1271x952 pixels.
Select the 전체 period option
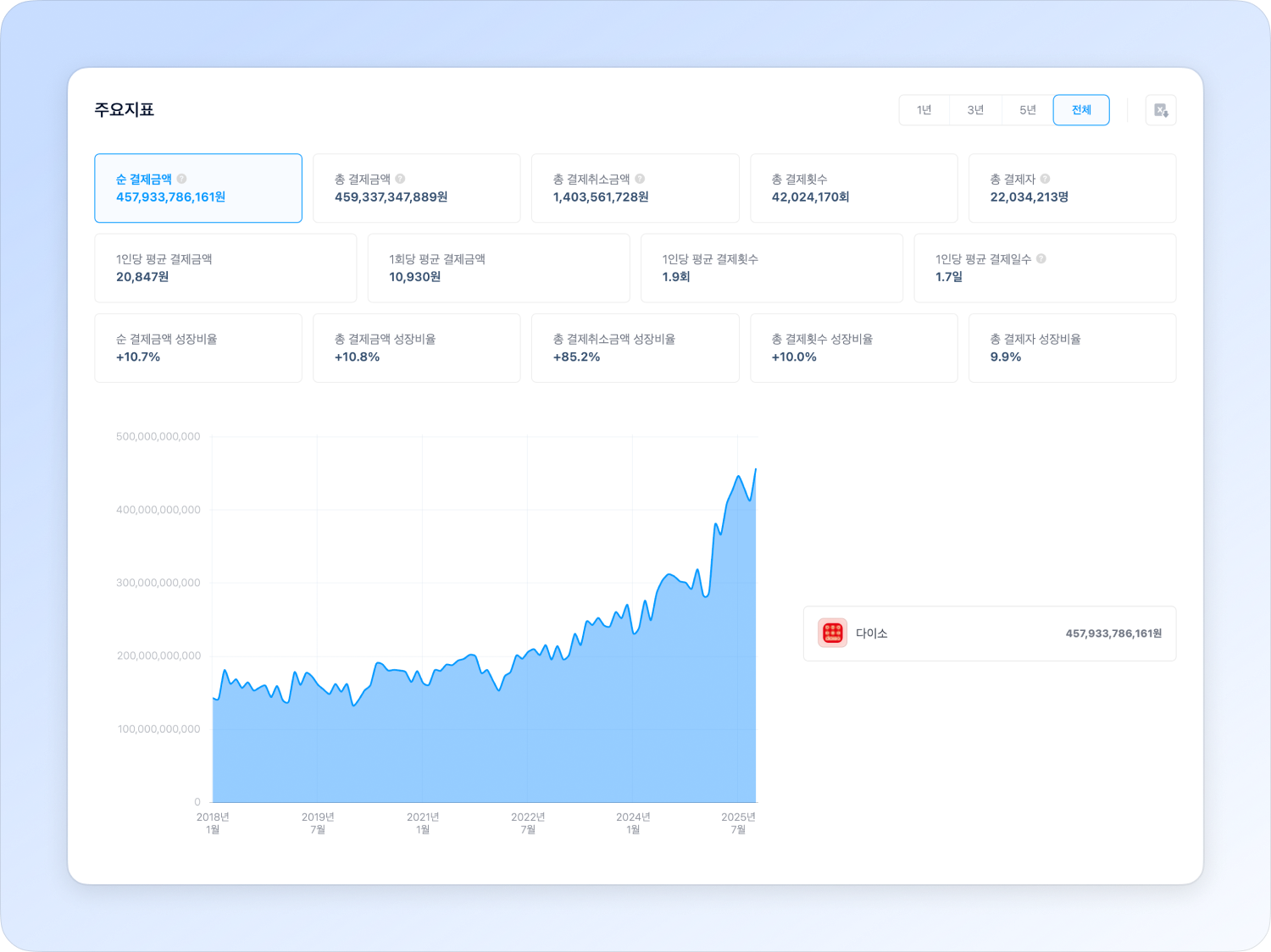tap(1080, 110)
